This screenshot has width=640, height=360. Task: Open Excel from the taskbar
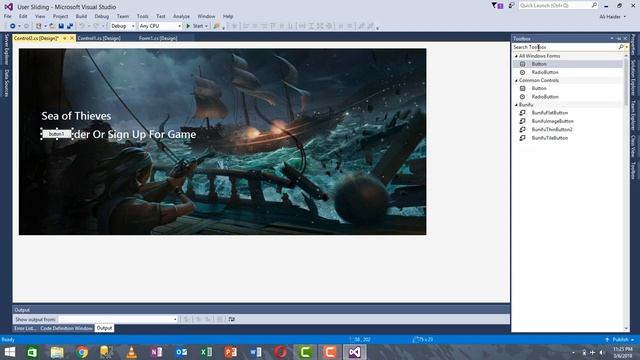(206, 352)
